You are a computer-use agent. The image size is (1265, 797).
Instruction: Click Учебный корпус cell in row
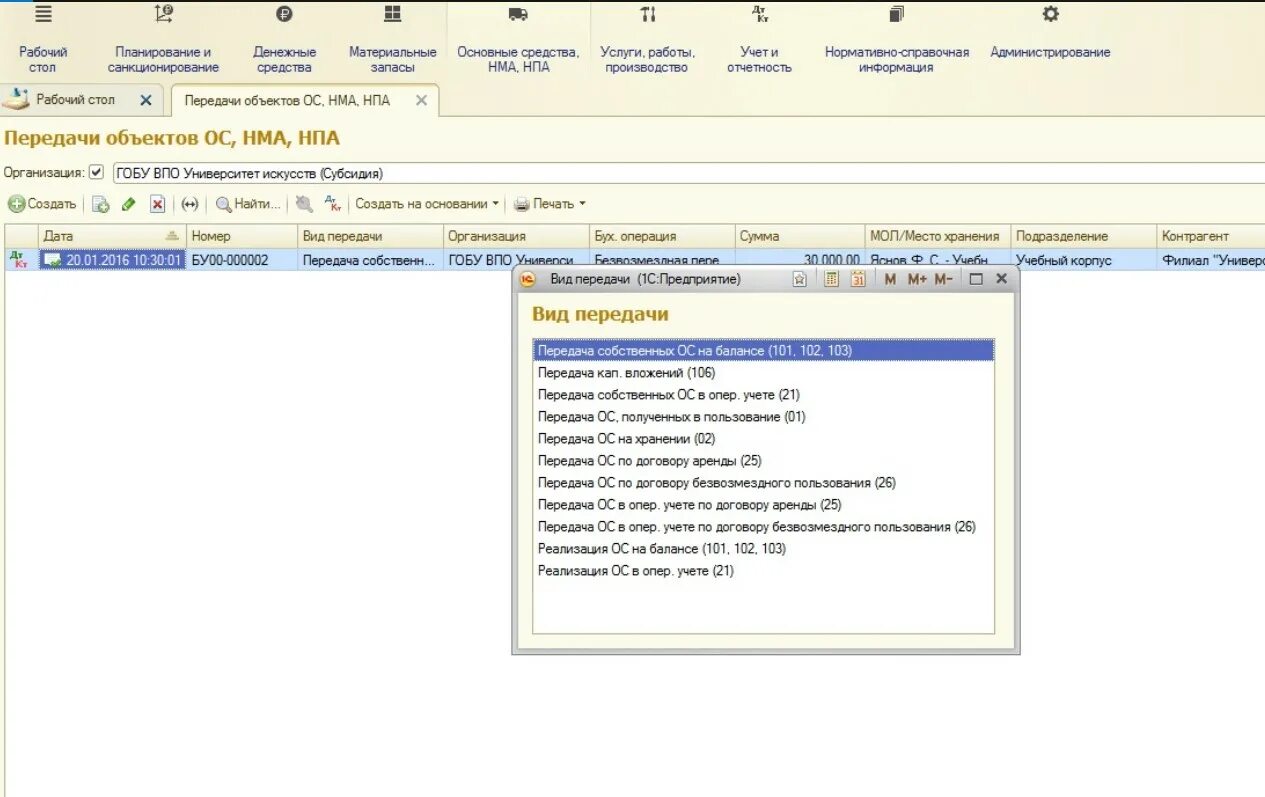pyautogui.click(x=1083, y=260)
